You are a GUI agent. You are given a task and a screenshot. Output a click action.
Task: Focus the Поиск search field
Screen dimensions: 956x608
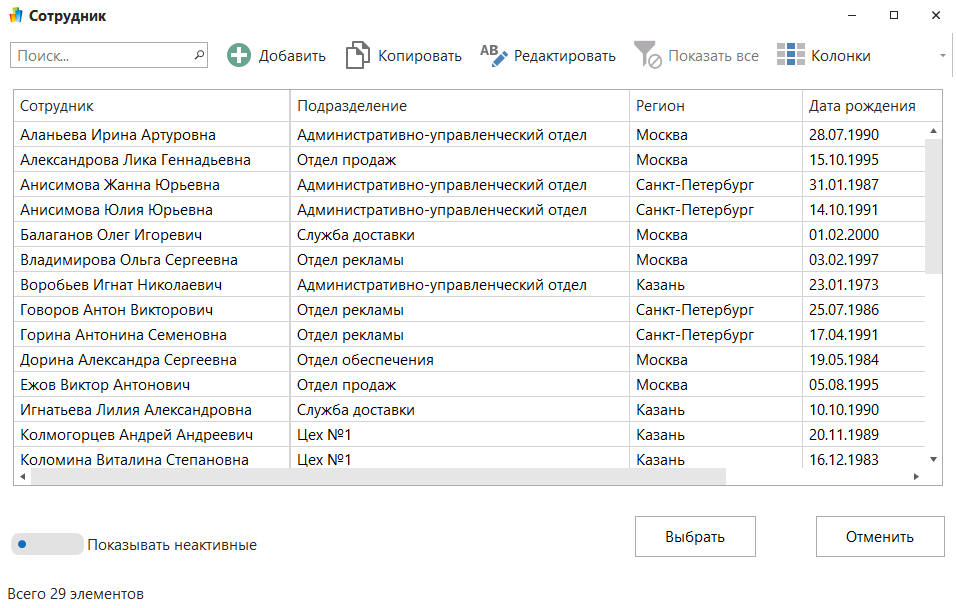[x=100, y=55]
